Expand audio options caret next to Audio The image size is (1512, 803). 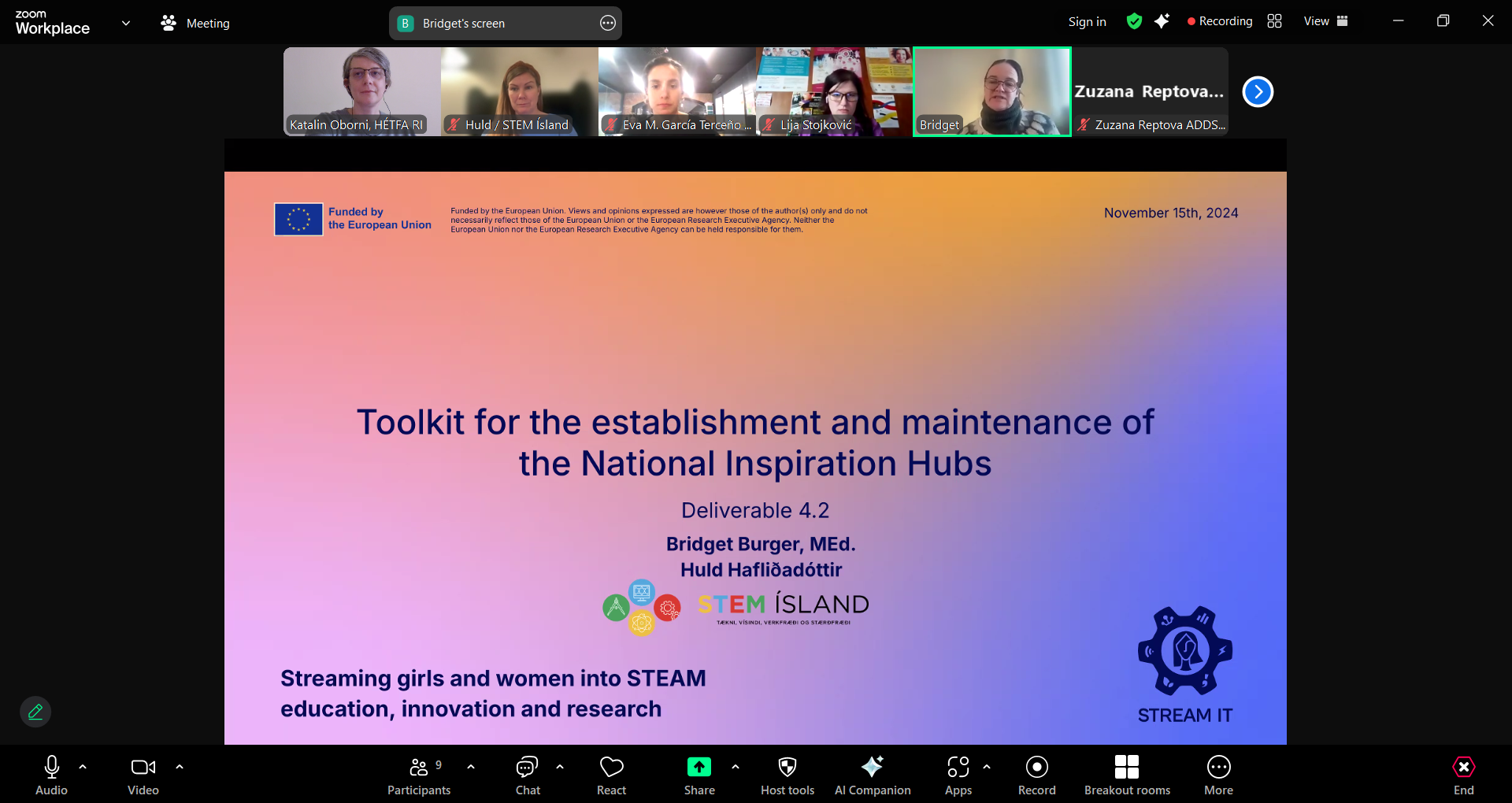coord(83,766)
